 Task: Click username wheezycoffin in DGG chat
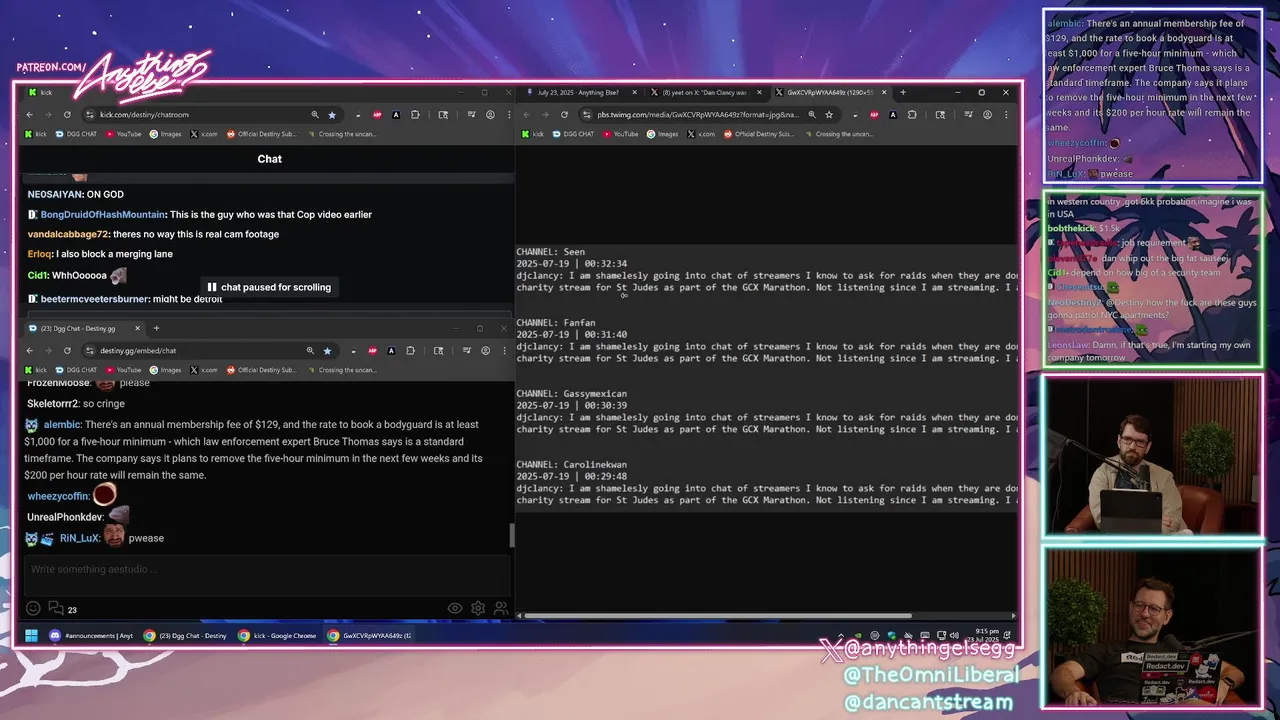tap(58, 496)
